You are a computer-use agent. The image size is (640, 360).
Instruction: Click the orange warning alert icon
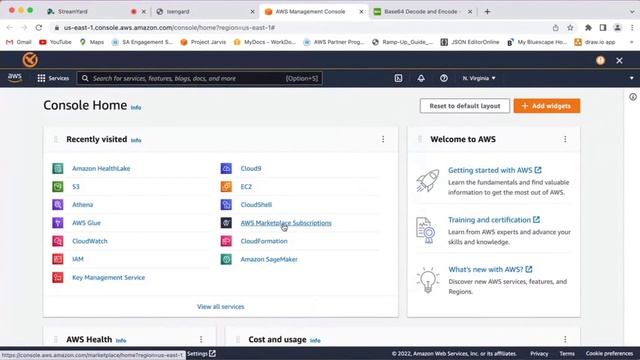click(x=600, y=60)
